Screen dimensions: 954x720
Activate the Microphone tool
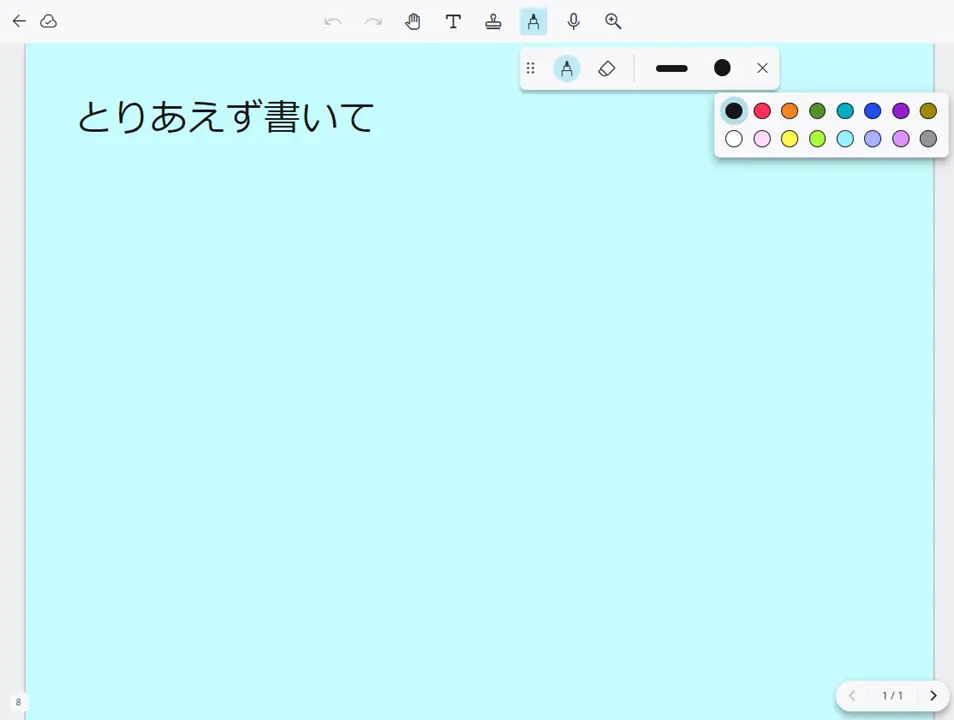[573, 21]
